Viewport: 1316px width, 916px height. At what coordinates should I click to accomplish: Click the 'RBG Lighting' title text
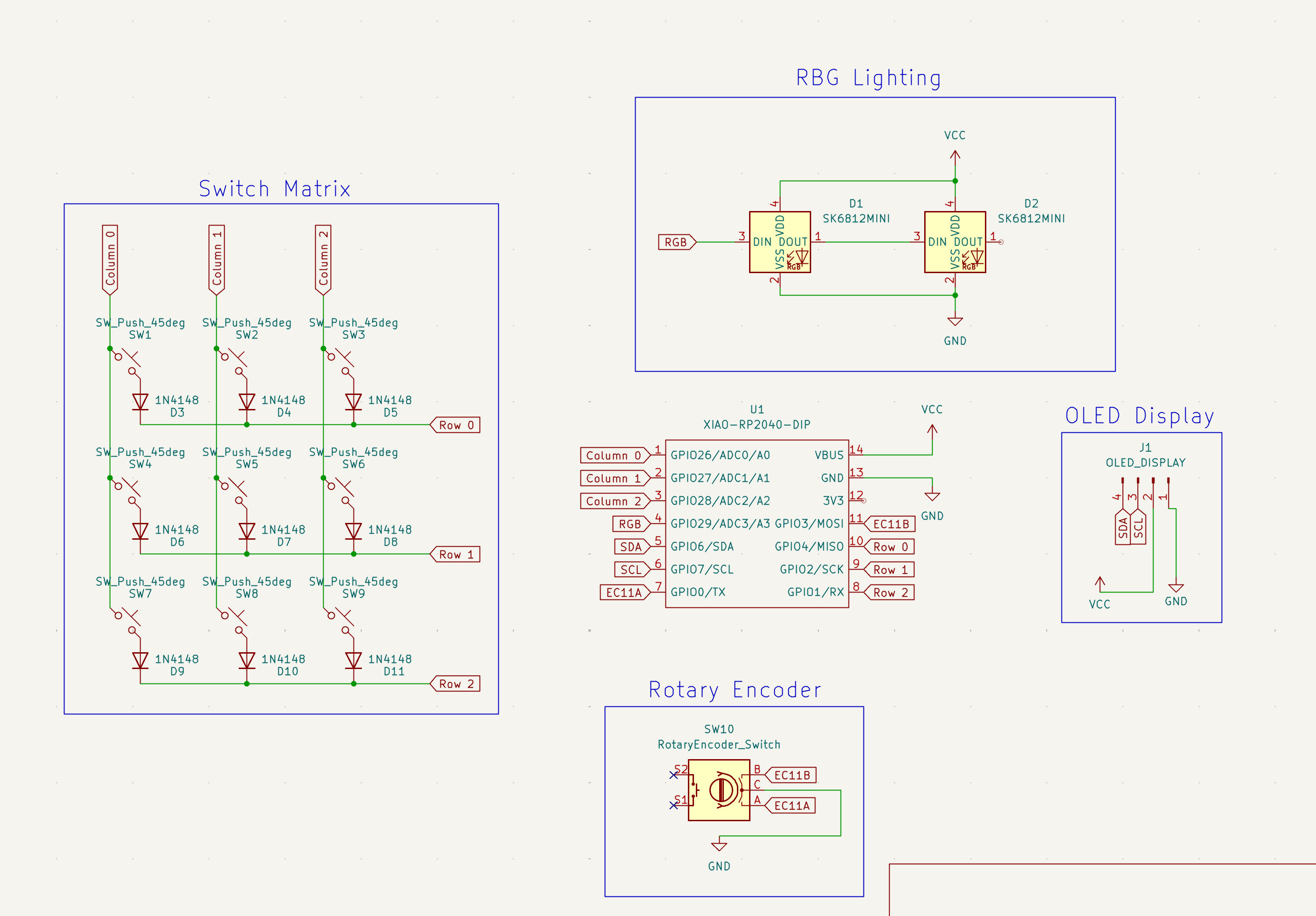(x=868, y=78)
